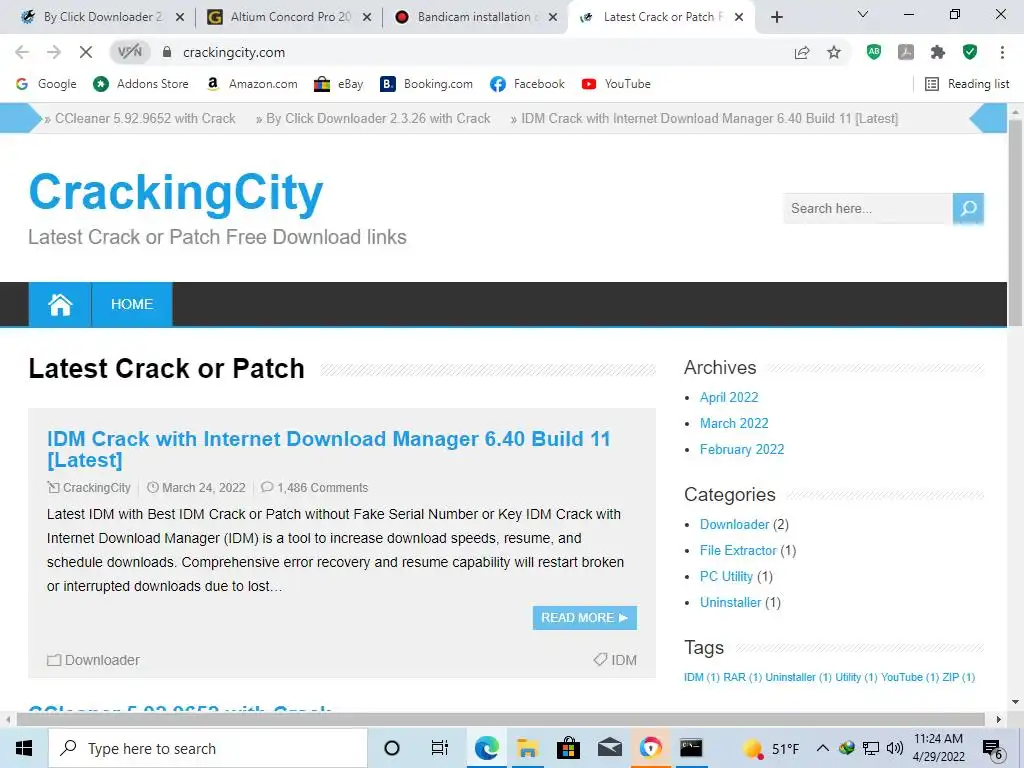Screen dimensions: 1024x768
Task: Open the Windows Start menu
Action: pos(24,748)
